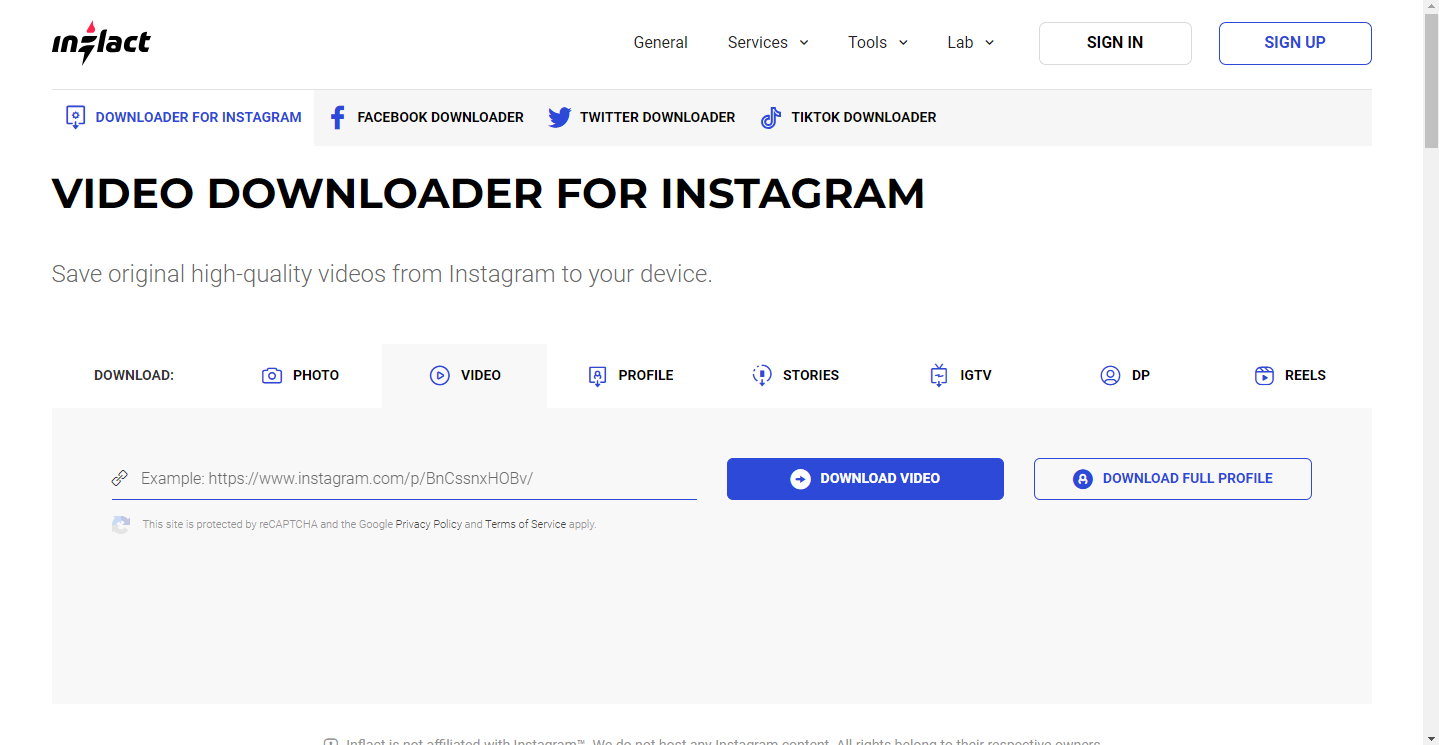The width and height of the screenshot is (1439, 745).
Task: Click the scrollbar down arrow
Action: (x=1431, y=737)
